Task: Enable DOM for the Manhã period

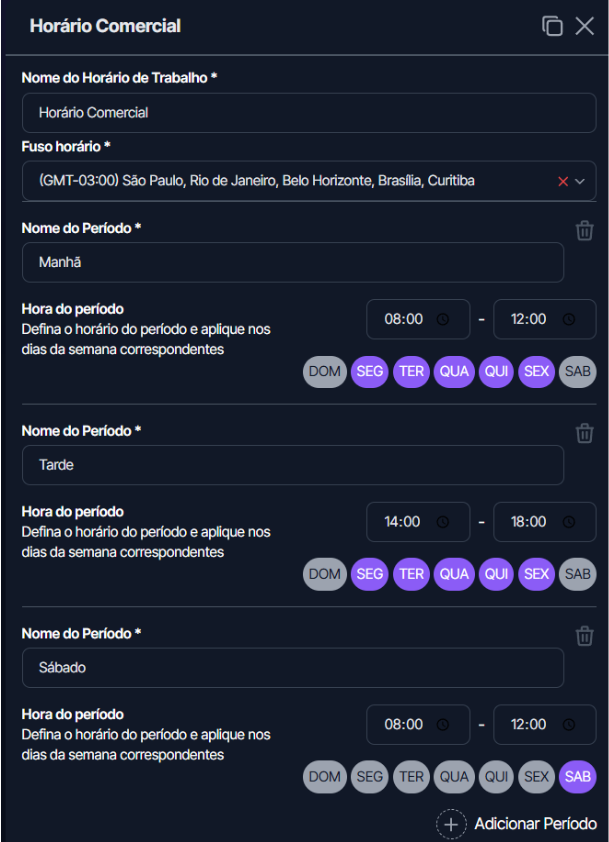Action: [x=324, y=371]
